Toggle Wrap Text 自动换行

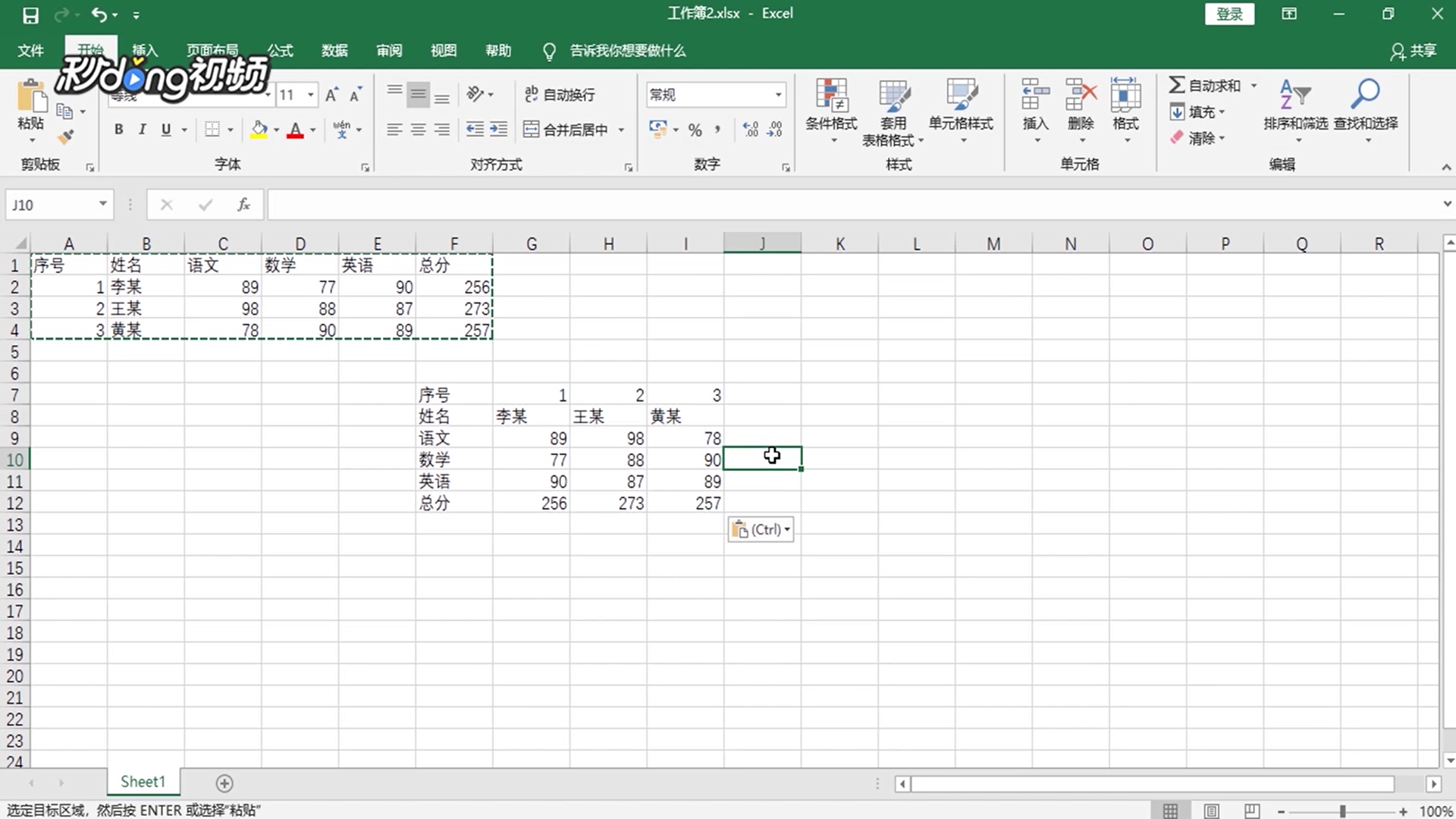tap(560, 95)
